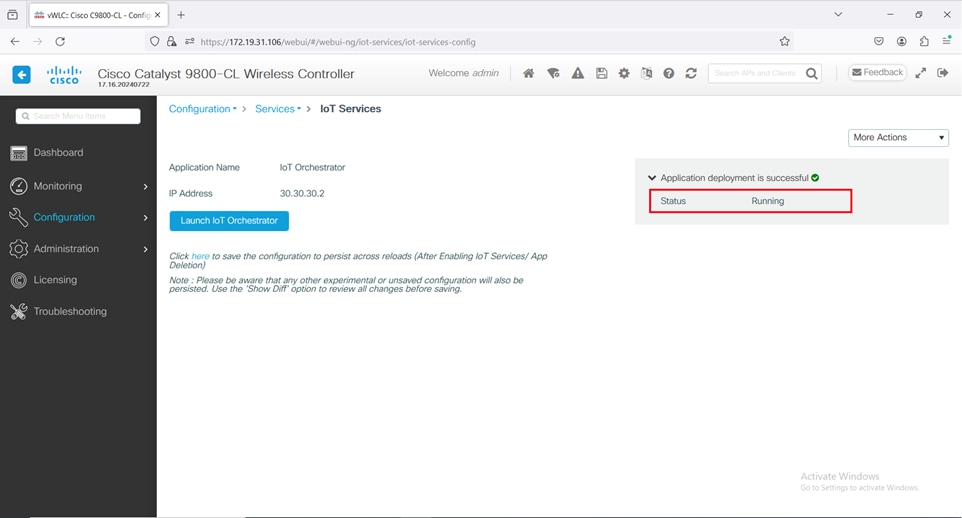
Task: Bookmark page with star icon
Action: 784,42
